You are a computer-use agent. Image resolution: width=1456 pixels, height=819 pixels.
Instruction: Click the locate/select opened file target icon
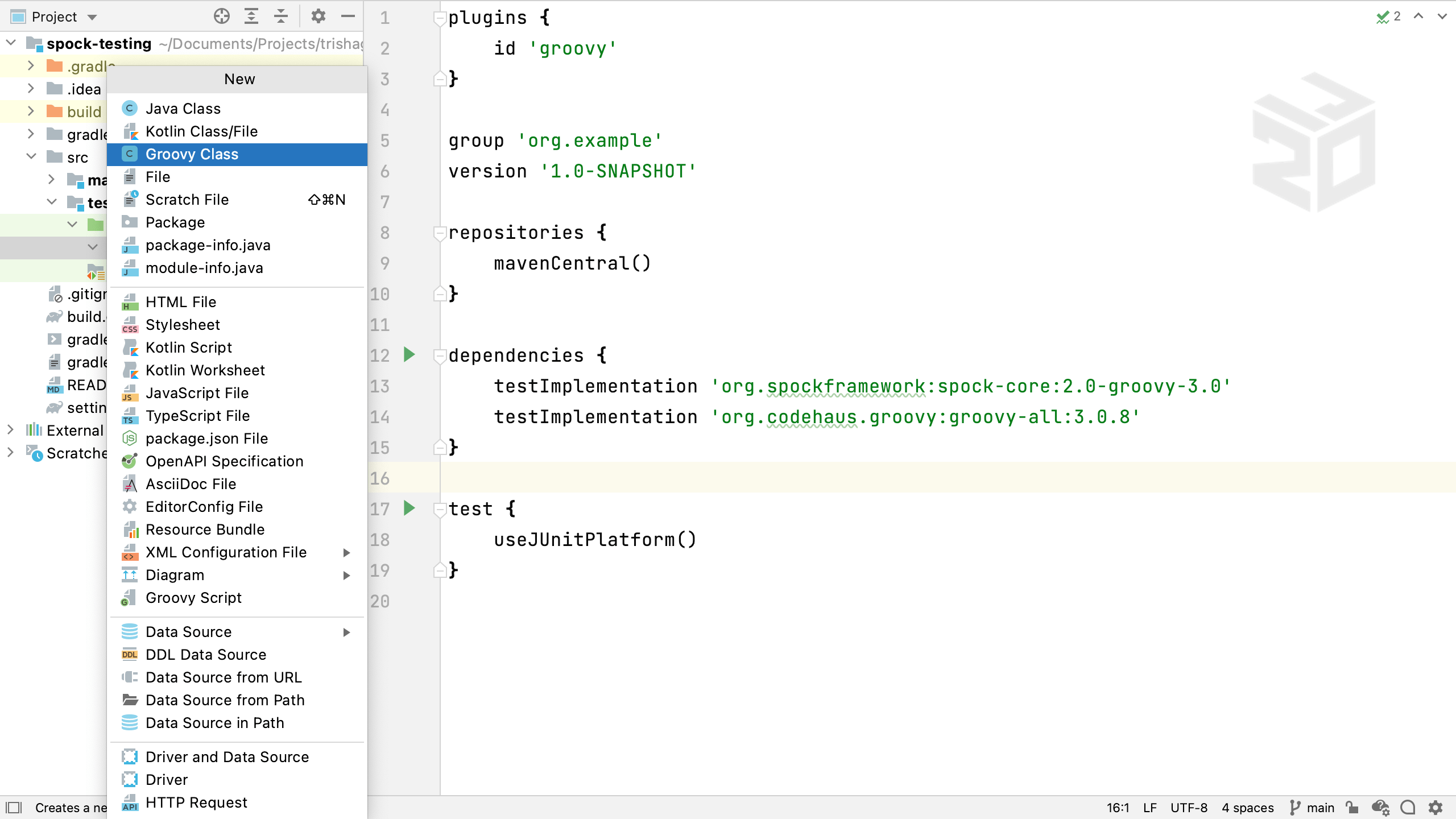click(x=221, y=16)
